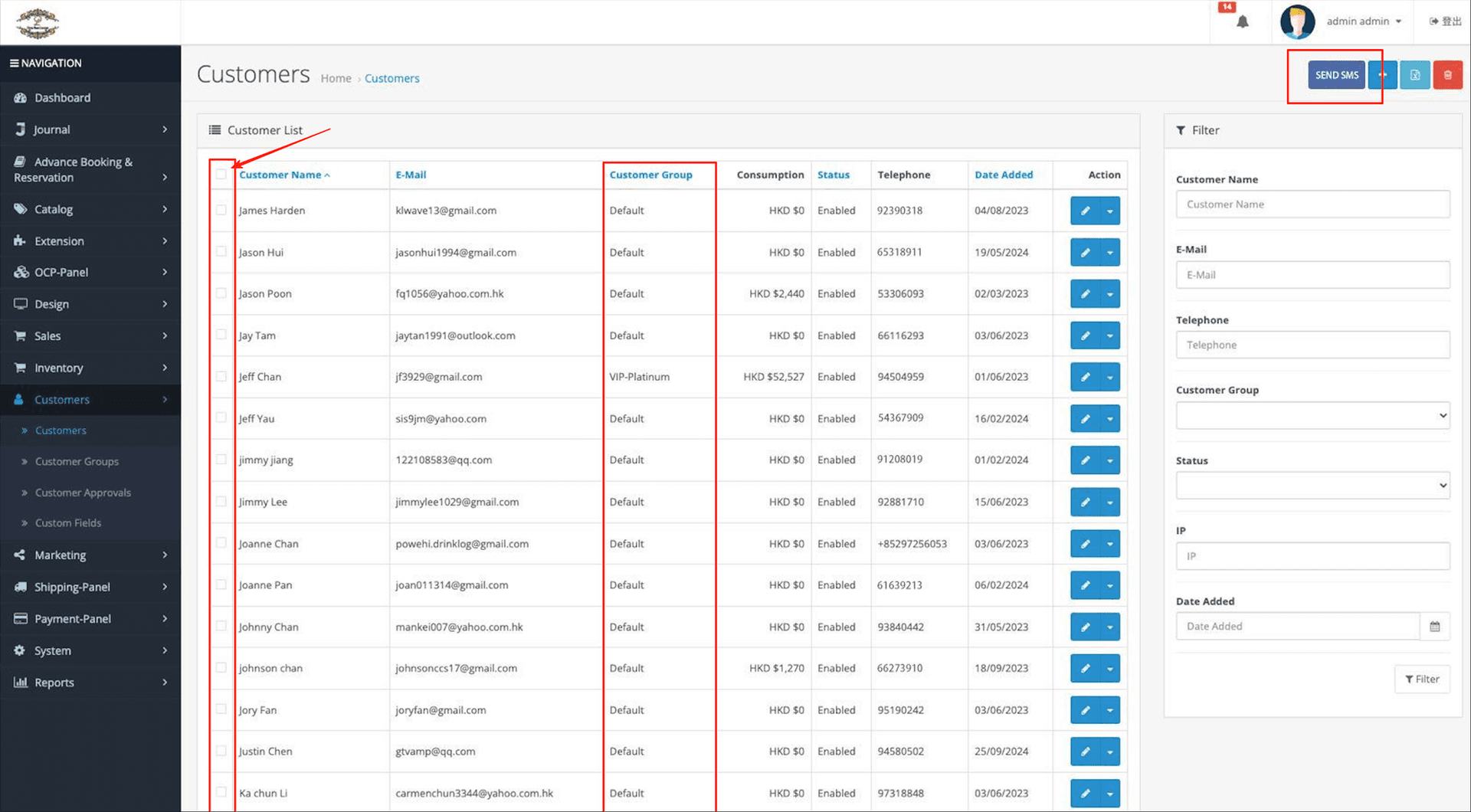This screenshot has height=812, width=1471.
Task: Click the Telephone filter input field
Action: (1312, 345)
